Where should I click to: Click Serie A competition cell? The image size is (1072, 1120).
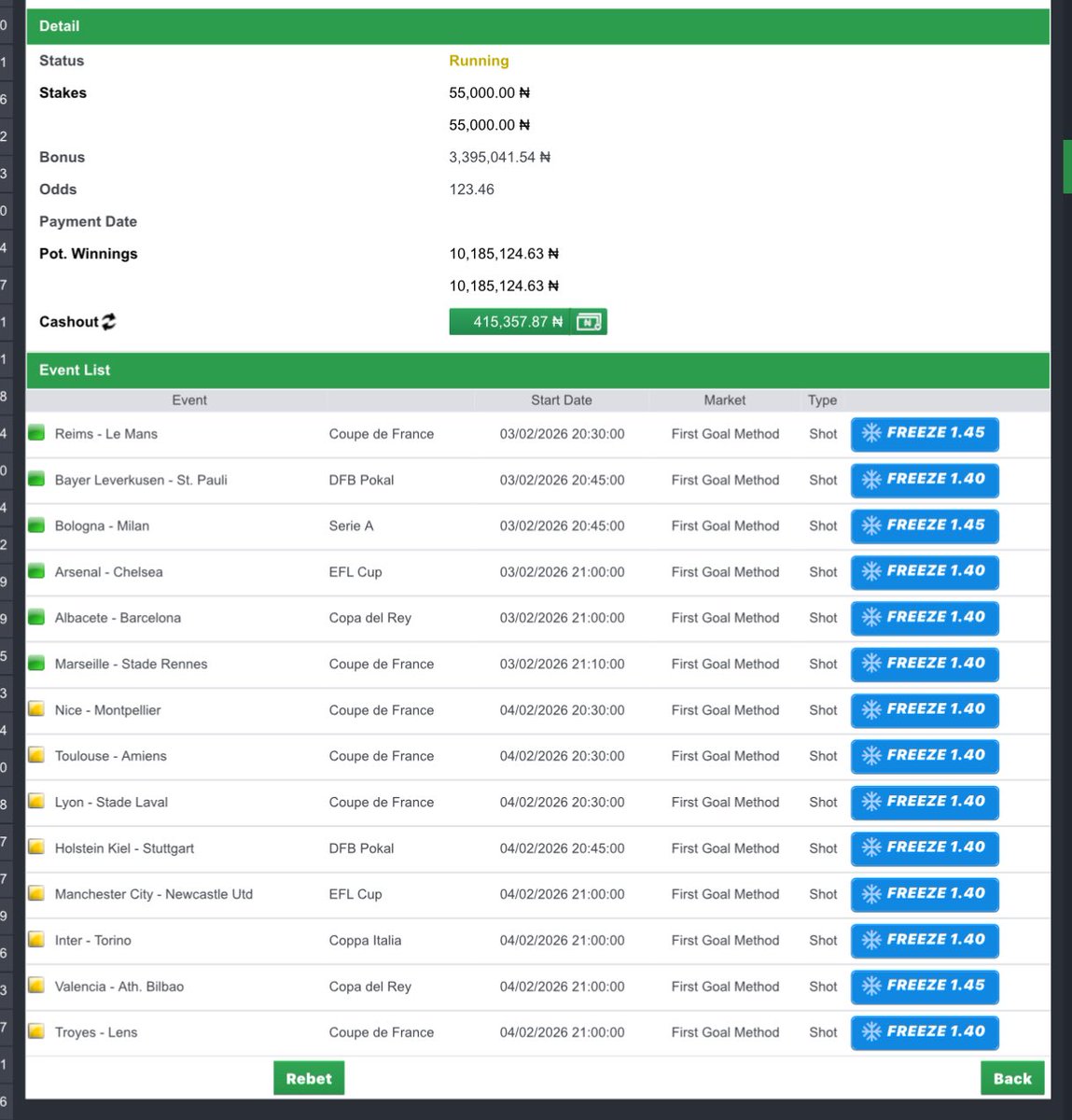(x=351, y=526)
